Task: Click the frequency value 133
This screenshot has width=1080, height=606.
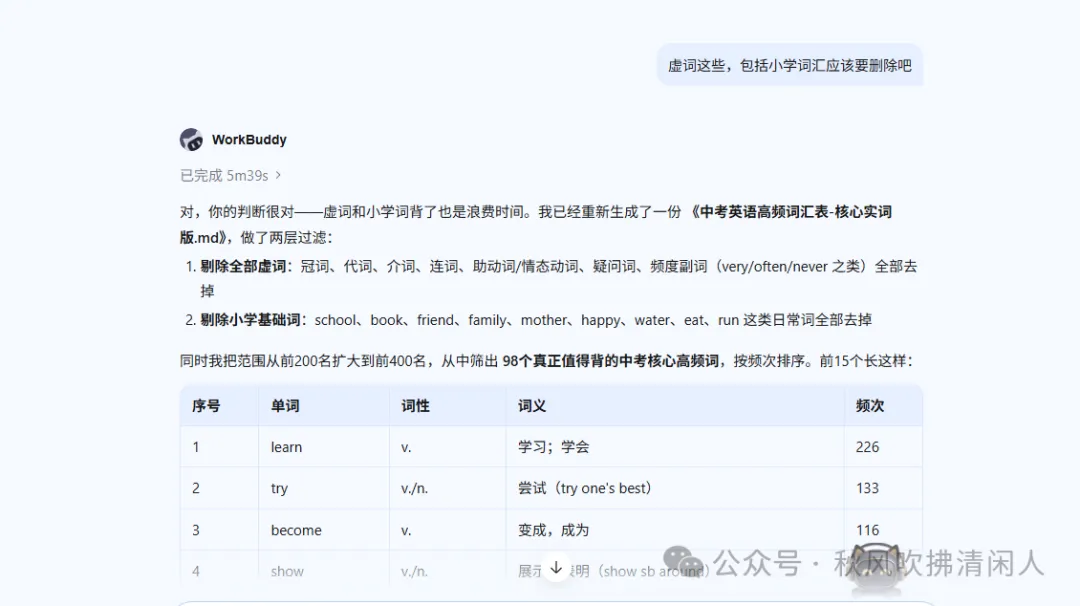Action: tap(867, 488)
